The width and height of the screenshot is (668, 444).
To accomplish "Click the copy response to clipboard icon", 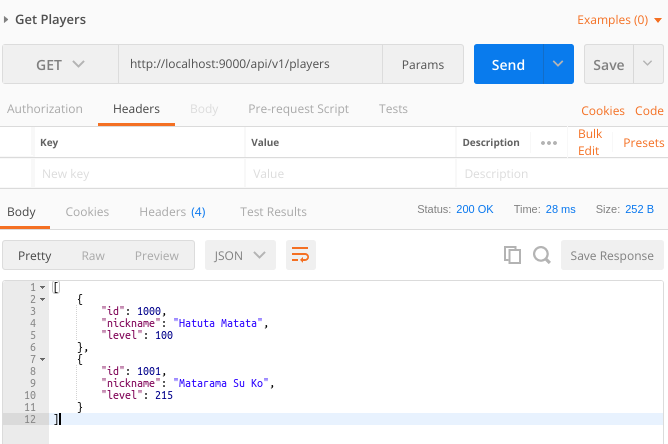I will tap(512, 255).
